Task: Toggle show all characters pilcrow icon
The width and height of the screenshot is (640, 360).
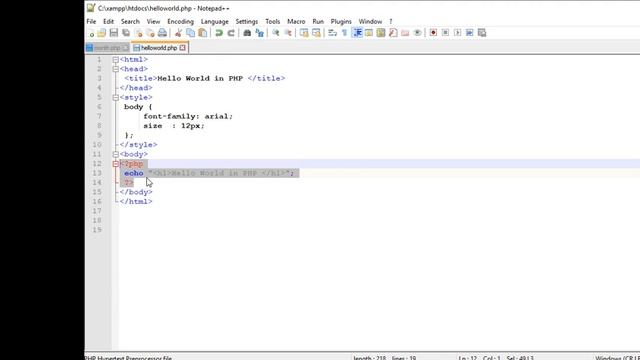Action: coord(344,33)
